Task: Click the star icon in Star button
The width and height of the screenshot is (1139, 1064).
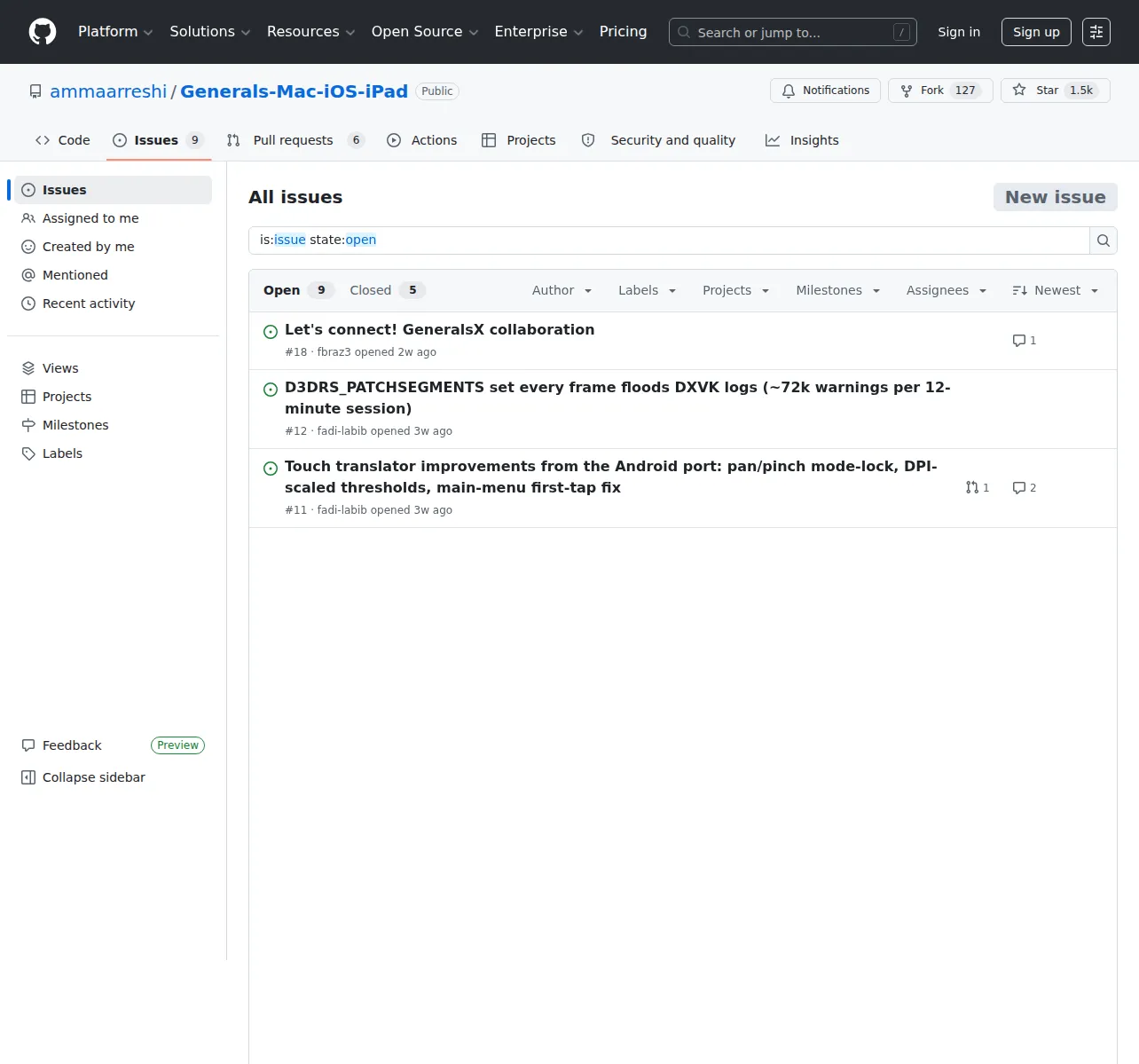Action: [1019, 91]
